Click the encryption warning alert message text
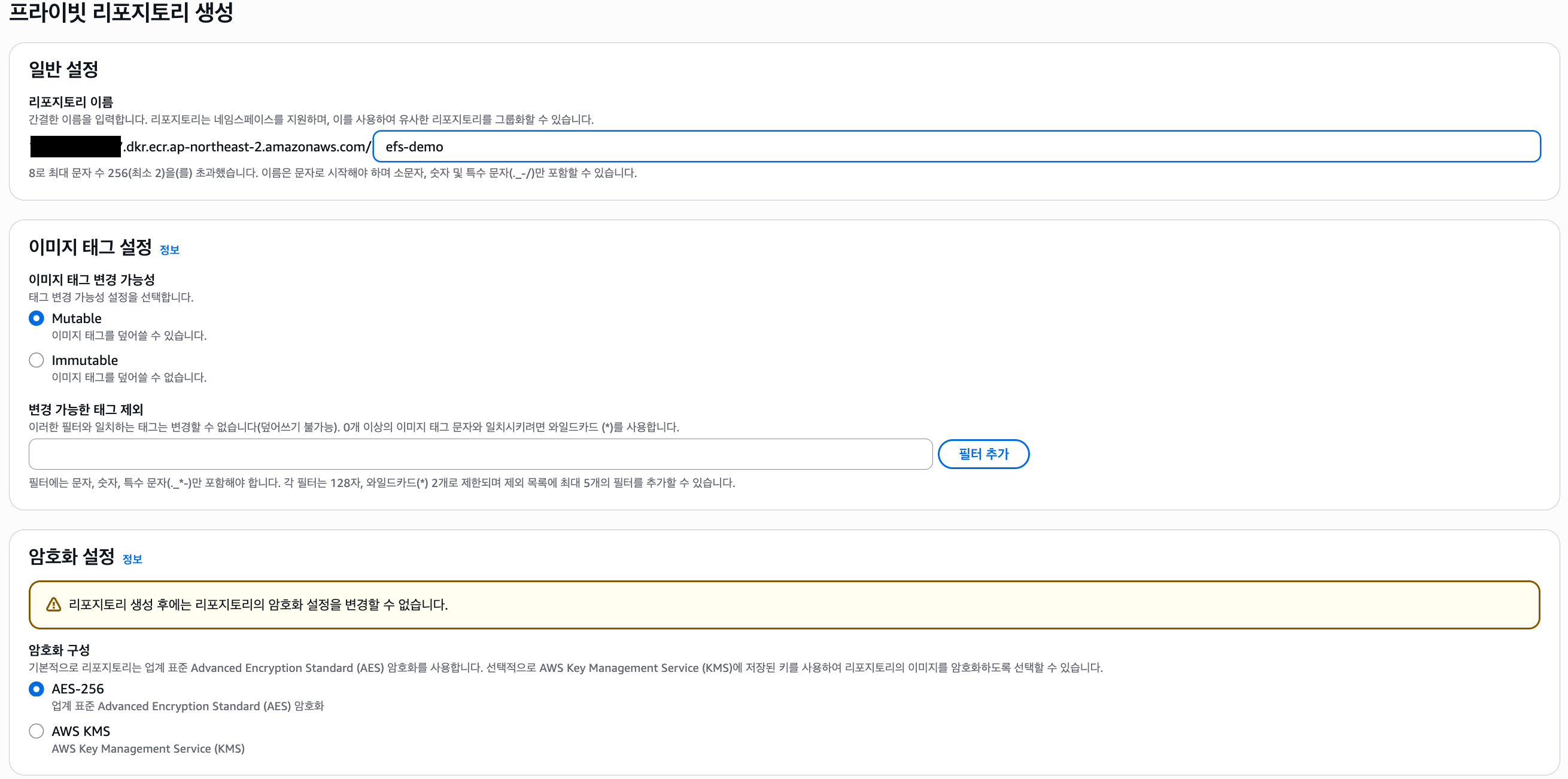Image resolution: width=1568 pixels, height=779 pixels. click(258, 604)
